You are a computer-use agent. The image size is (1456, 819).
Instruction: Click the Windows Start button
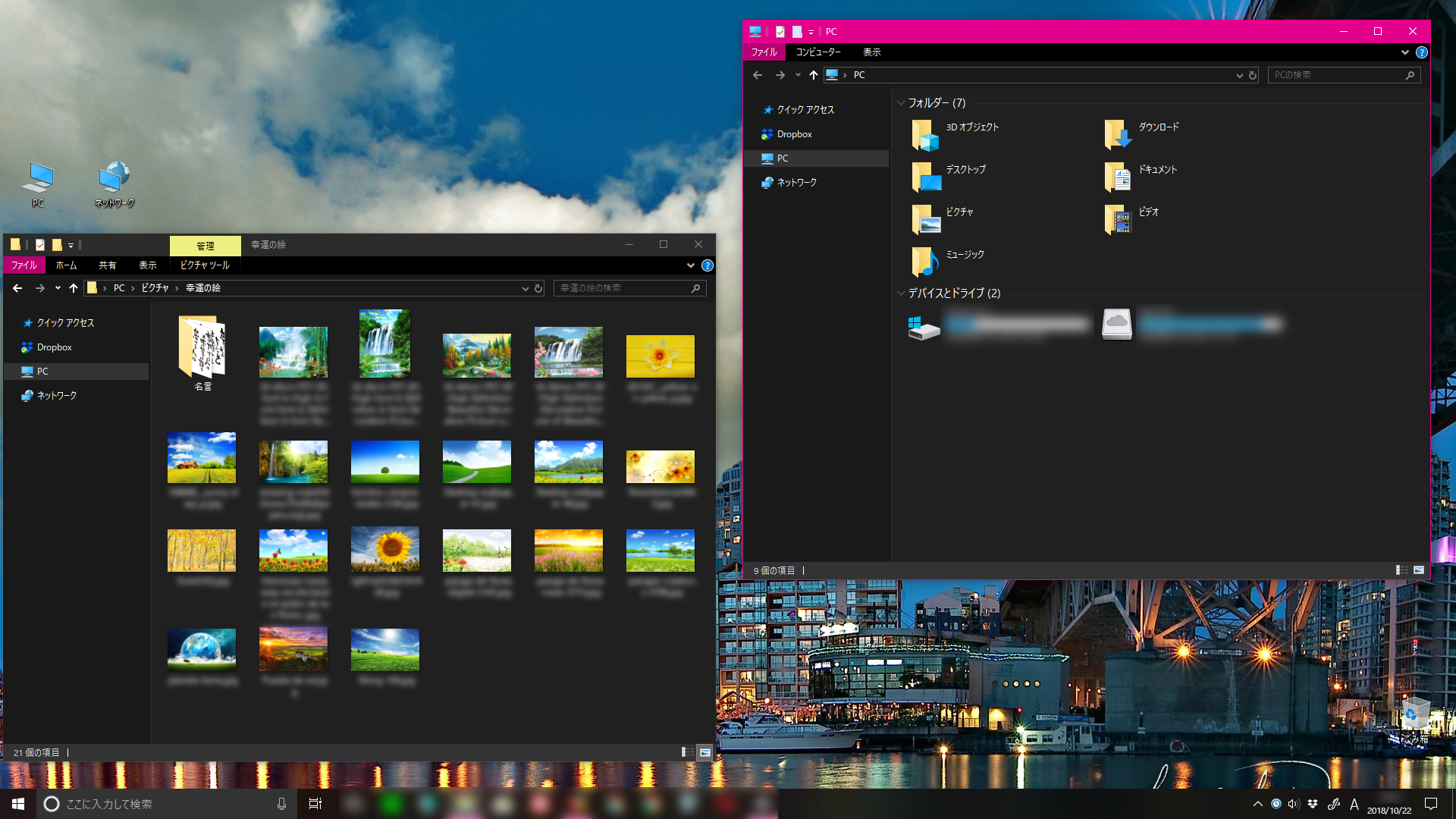[x=18, y=804]
